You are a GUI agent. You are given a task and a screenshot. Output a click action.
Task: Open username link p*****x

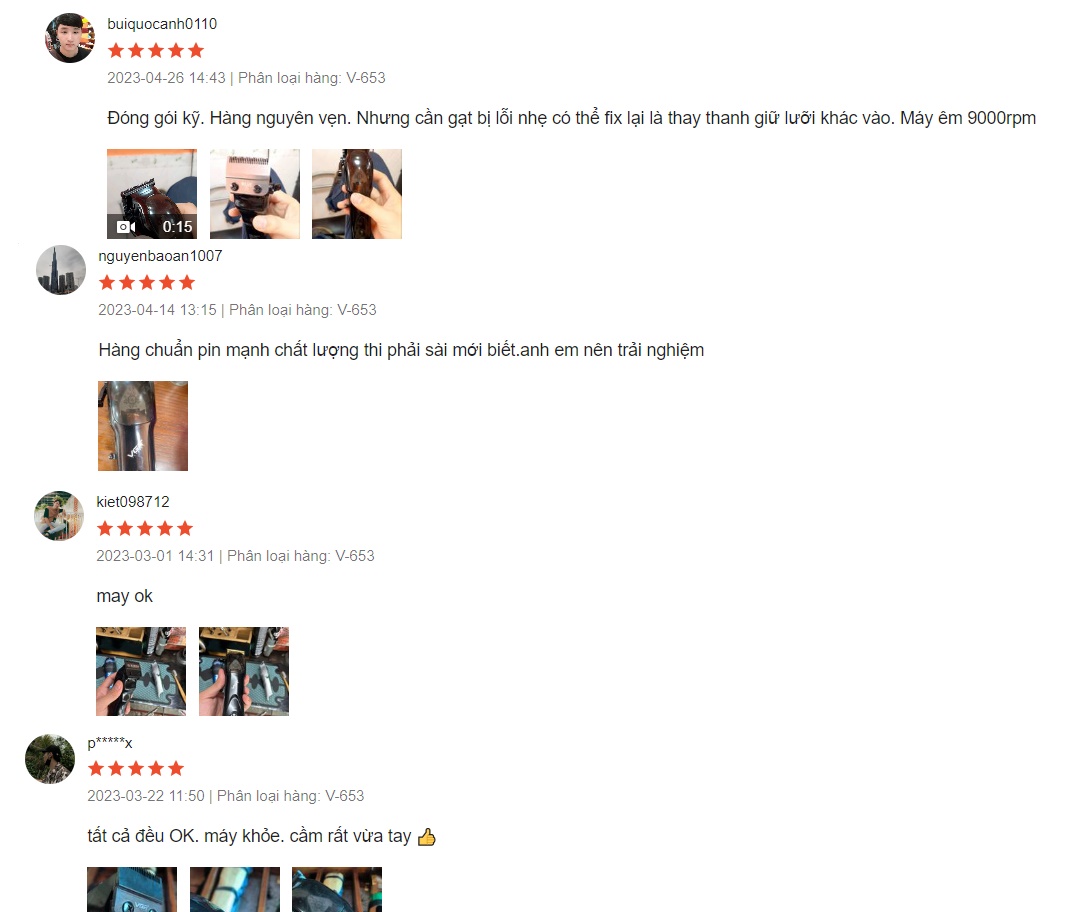point(110,743)
